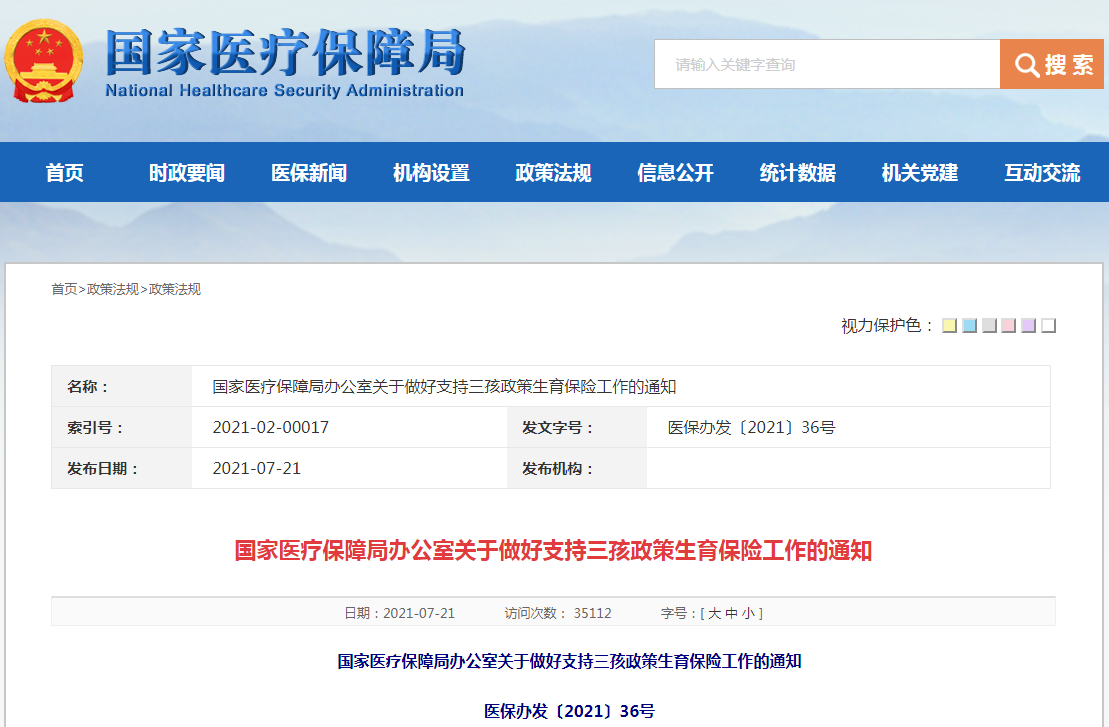Image resolution: width=1109 pixels, height=727 pixels.
Task: Go to the 机关党建 section
Action: coord(919,173)
